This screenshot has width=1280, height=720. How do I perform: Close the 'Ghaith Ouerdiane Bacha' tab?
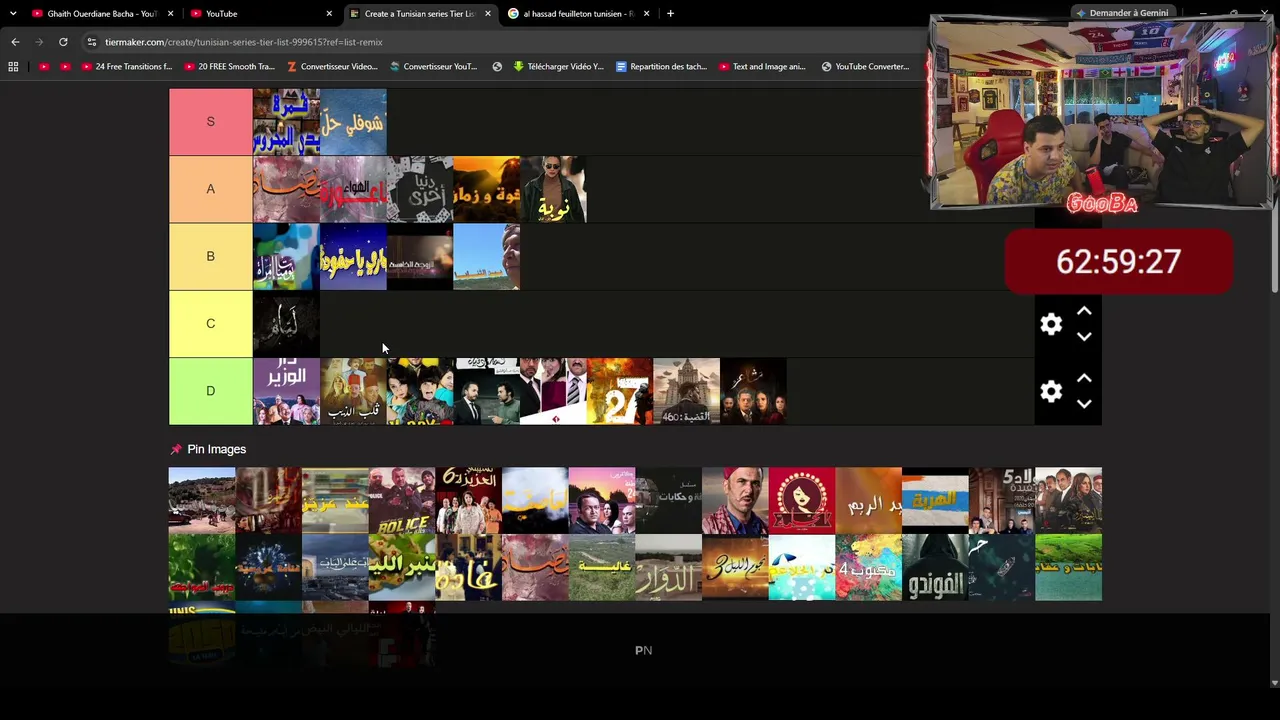[171, 14]
